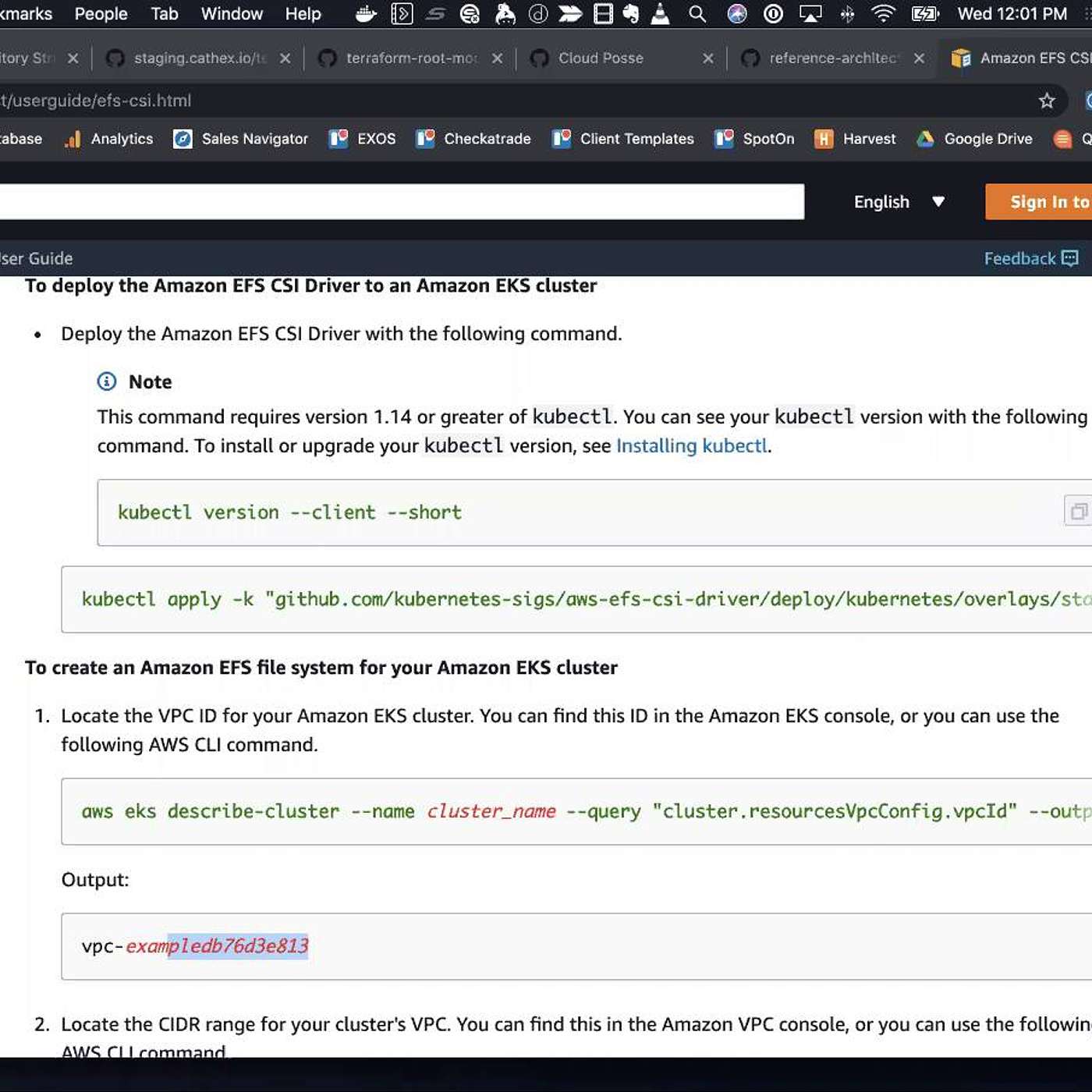Open the Tab menu

point(165,14)
